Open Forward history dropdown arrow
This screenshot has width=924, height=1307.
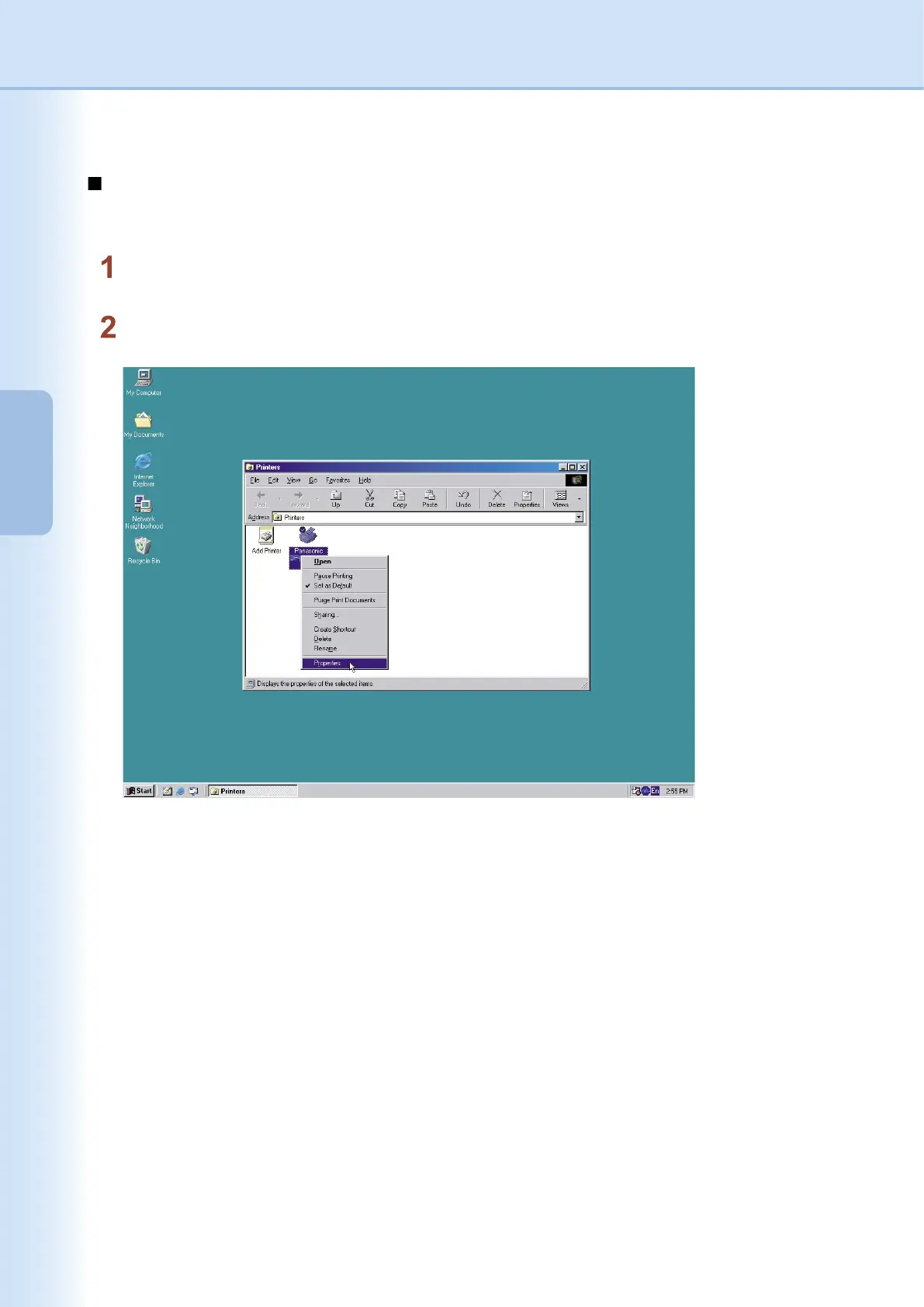(317, 498)
